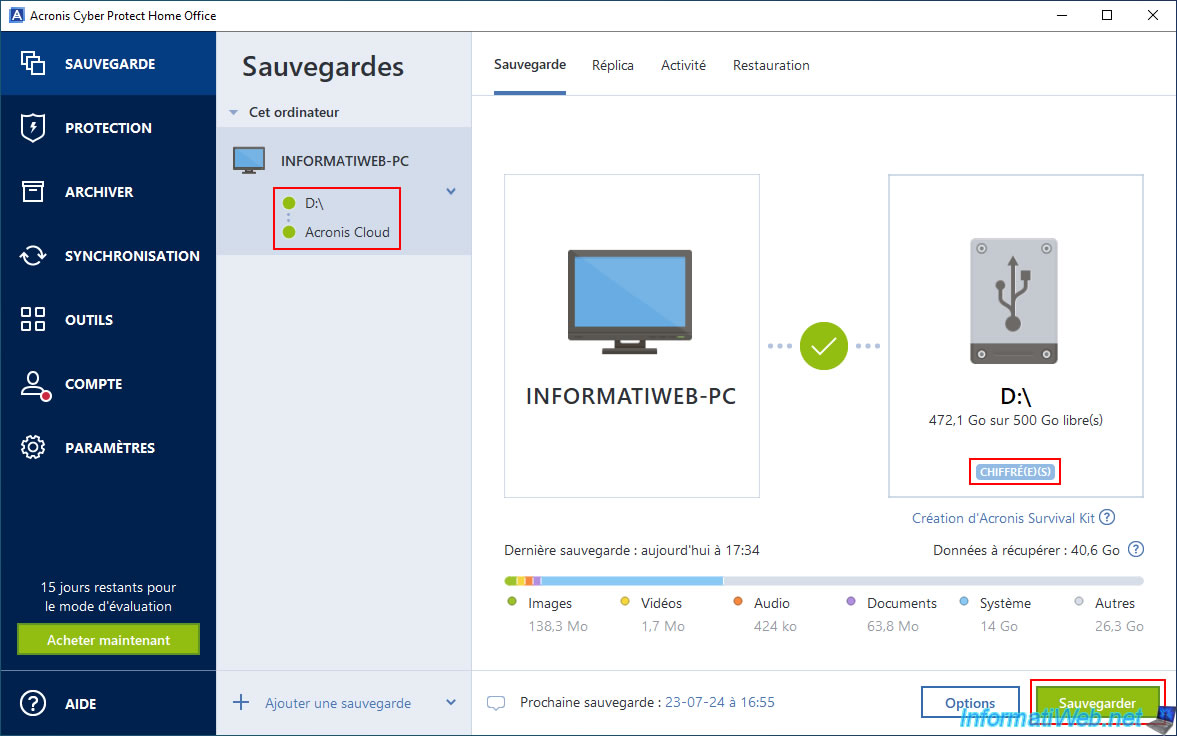Click Ajouter une sauvegarde link
Viewport: 1177px width, 736px height.
[x=338, y=704]
